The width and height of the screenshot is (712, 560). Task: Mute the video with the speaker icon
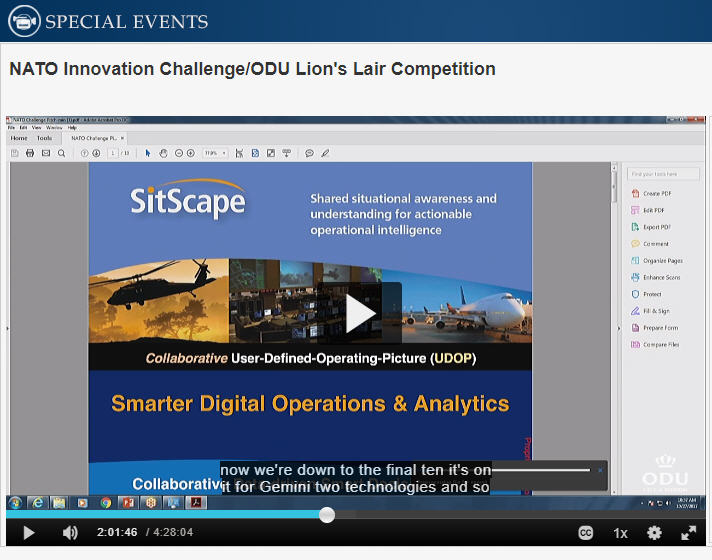70,532
